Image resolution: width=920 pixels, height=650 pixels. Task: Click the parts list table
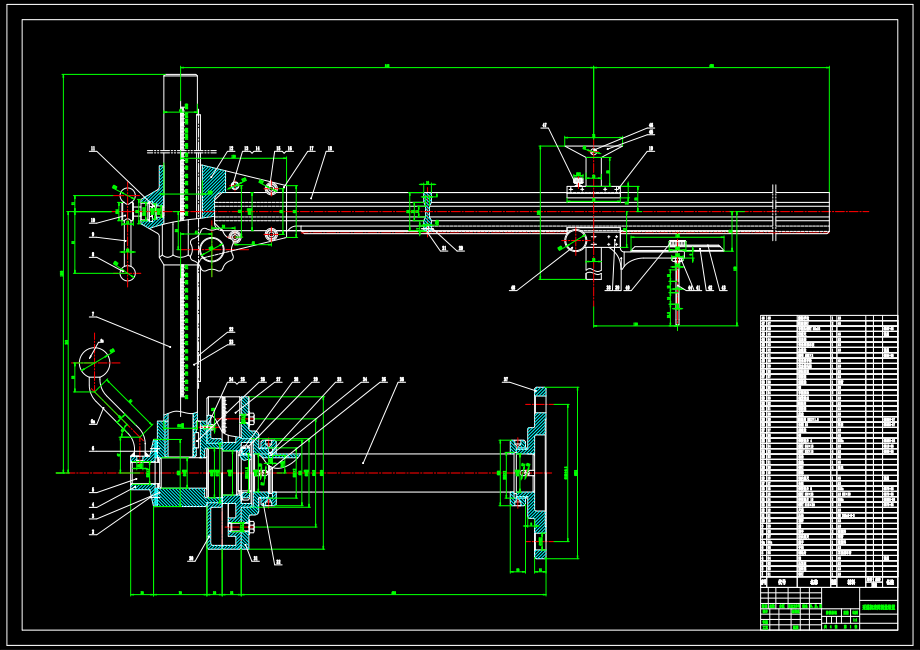(829, 452)
